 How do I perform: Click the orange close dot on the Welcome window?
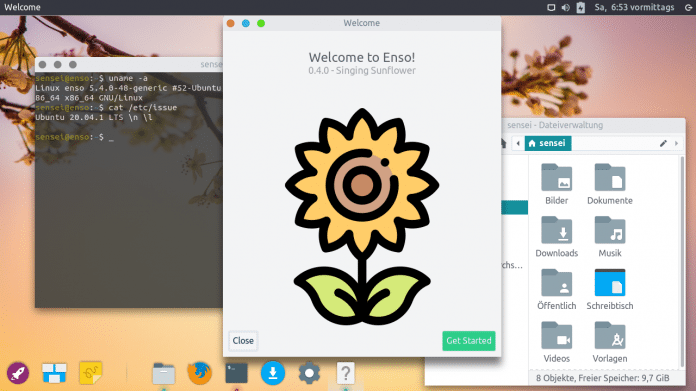(x=230, y=23)
